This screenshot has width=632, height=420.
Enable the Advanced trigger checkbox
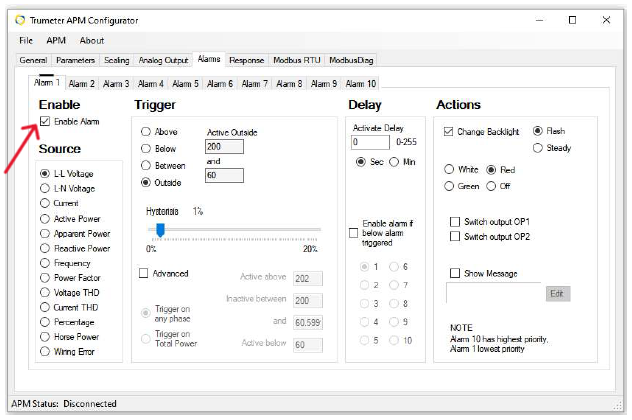pos(143,273)
